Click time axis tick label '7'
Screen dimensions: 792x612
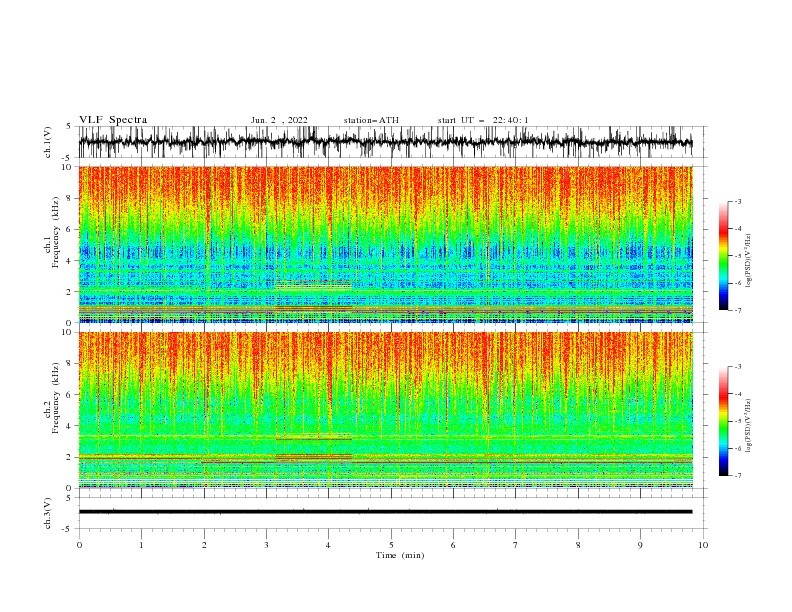516,545
